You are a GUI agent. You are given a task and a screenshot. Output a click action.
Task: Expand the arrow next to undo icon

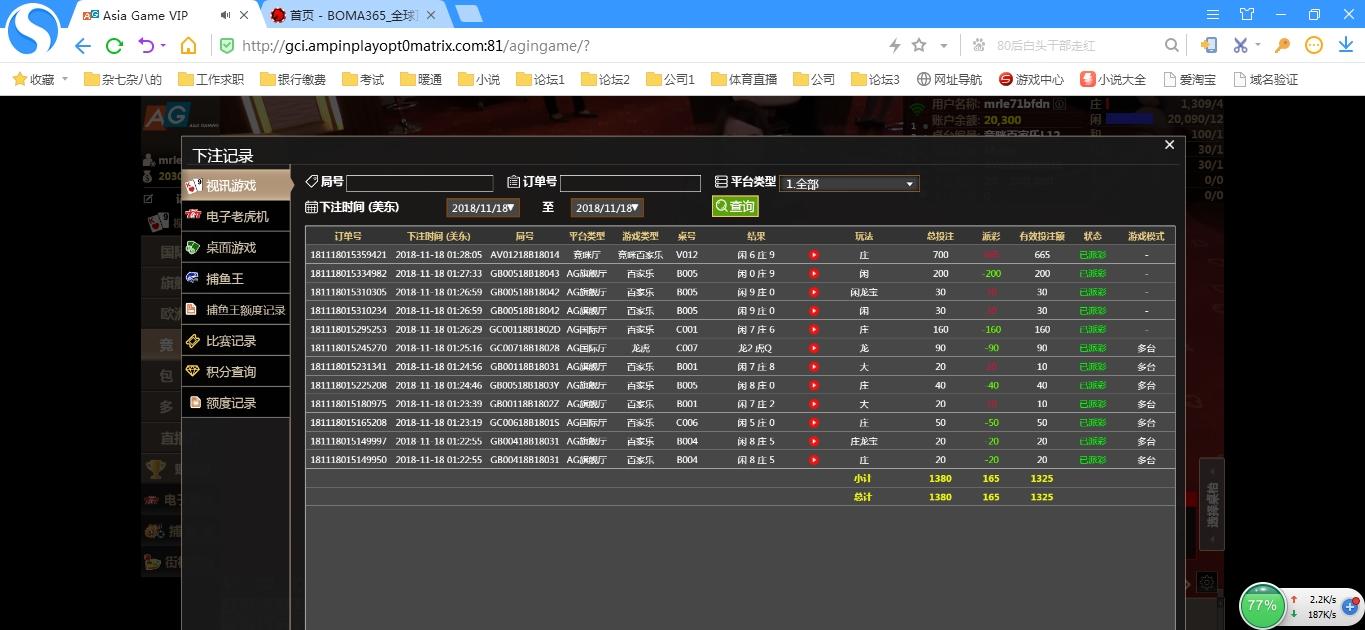163,46
